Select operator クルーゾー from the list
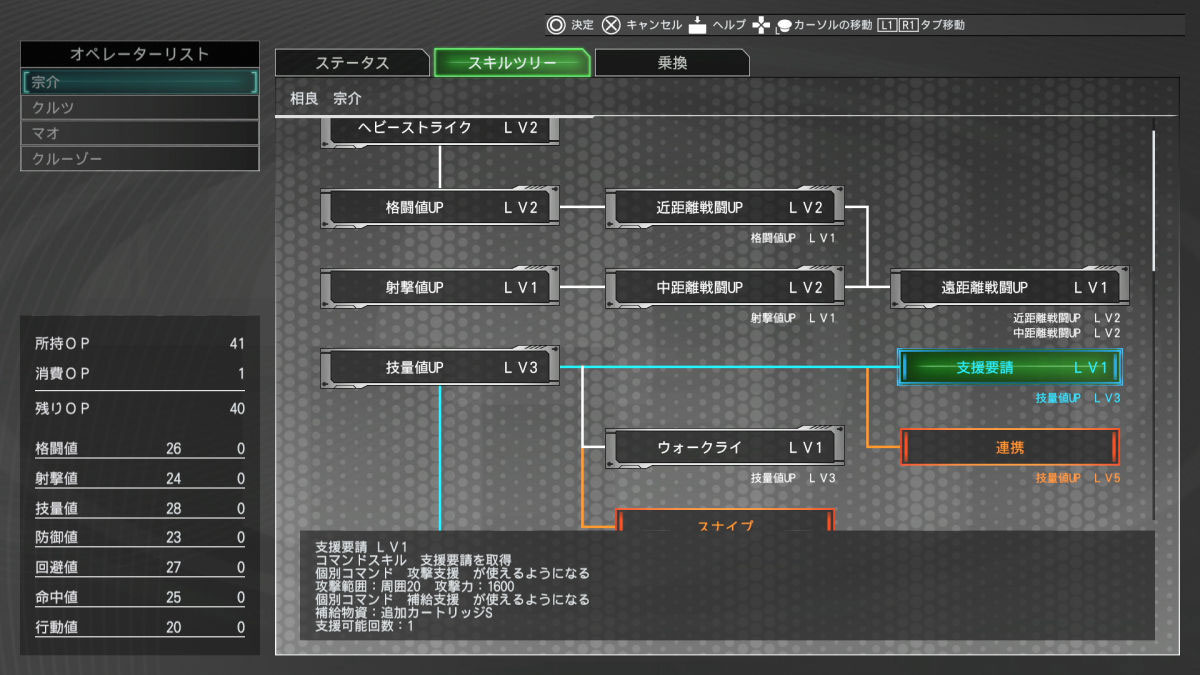1200x675 pixels. (140, 159)
